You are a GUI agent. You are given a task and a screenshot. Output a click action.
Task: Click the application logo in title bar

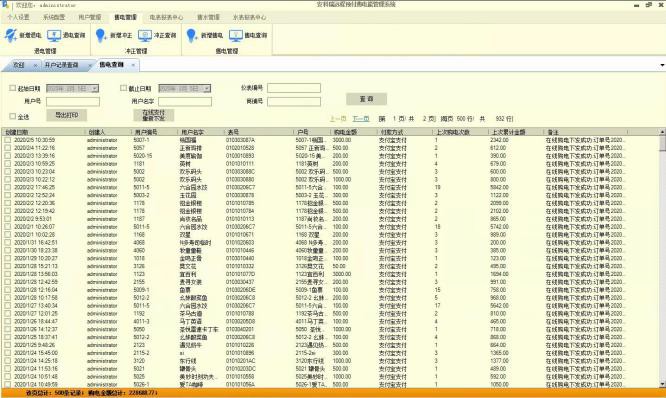(x=5, y=5)
